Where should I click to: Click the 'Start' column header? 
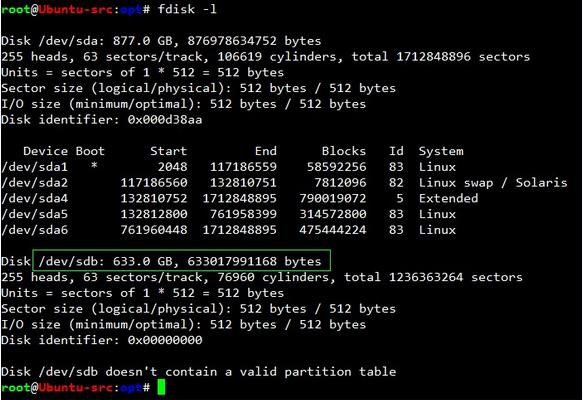click(x=168, y=151)
